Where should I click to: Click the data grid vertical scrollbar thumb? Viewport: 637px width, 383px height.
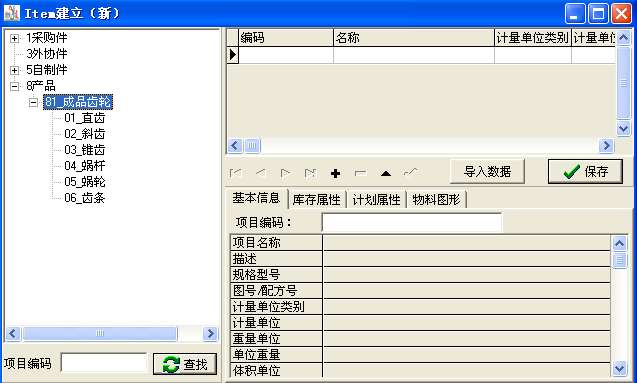pos(623,83)
